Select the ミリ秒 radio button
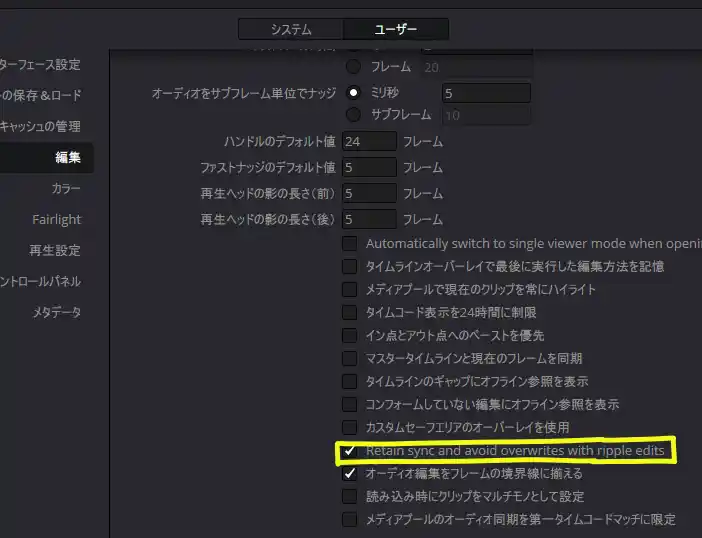 click(x=353, y=92)
